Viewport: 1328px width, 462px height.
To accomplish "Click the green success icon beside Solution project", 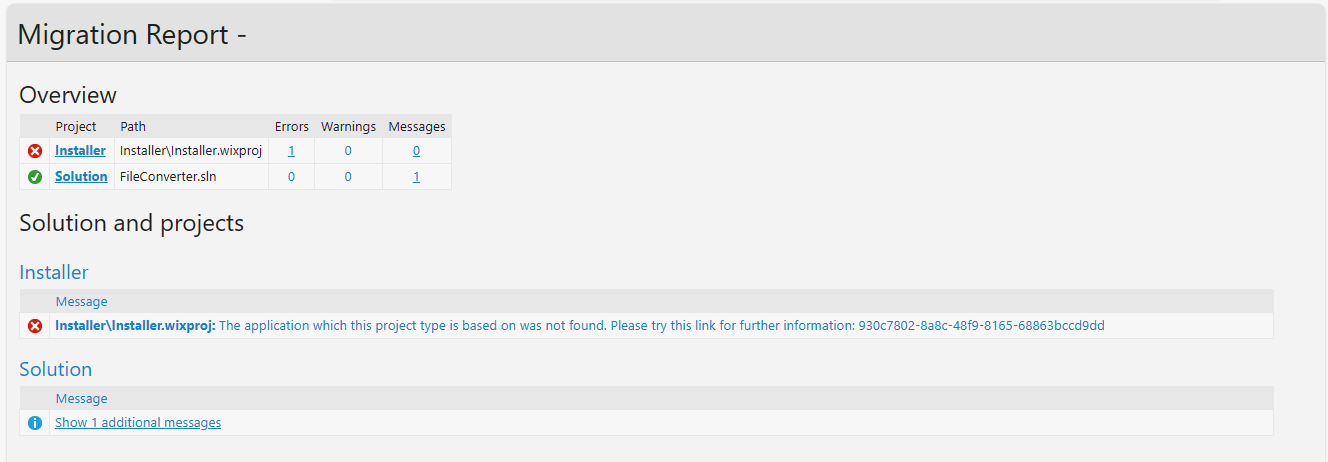I will pyautogui.click(x=35, y=177).
